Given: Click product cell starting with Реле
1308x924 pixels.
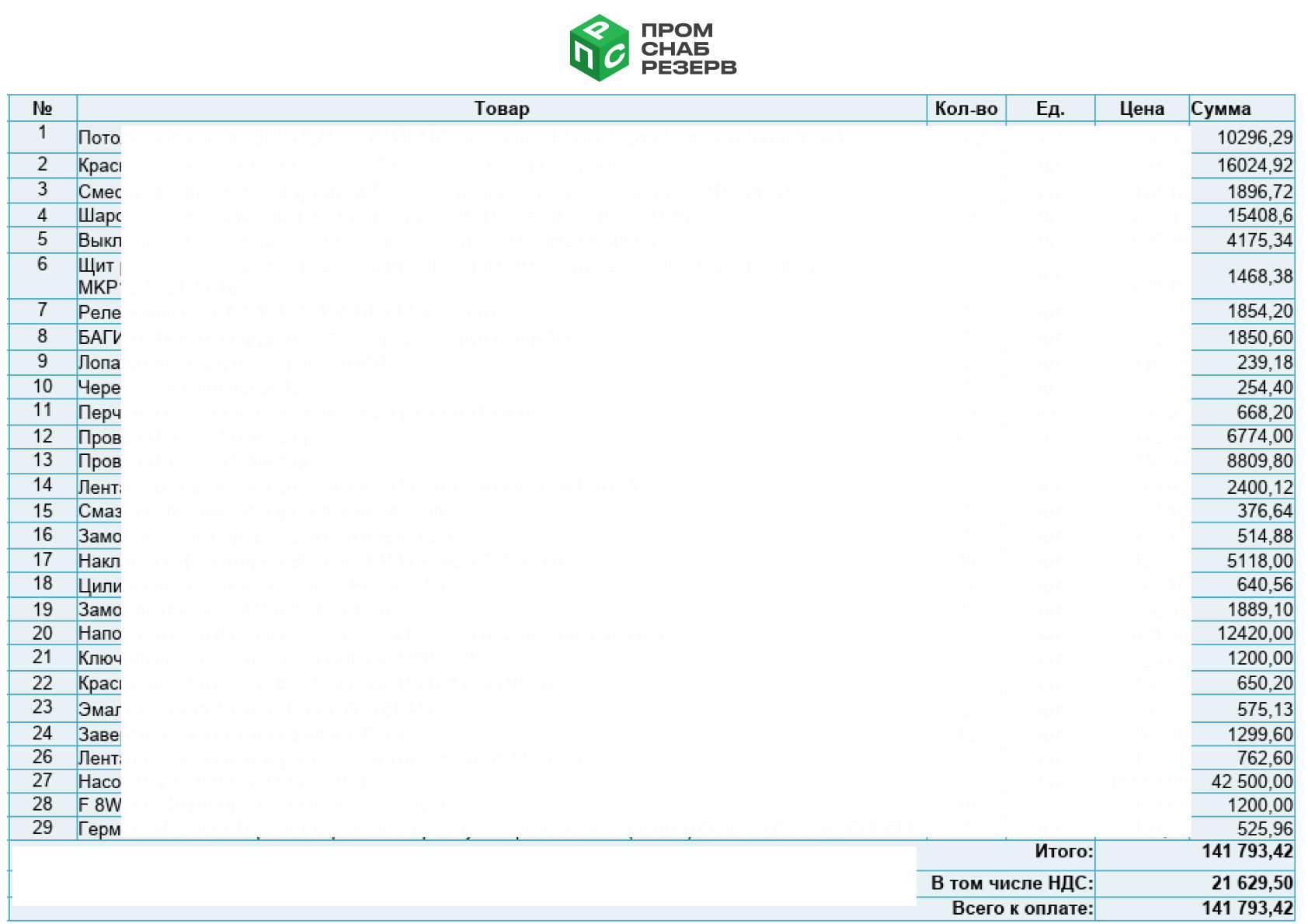Looking at the screenshot, I should [502, 312].
